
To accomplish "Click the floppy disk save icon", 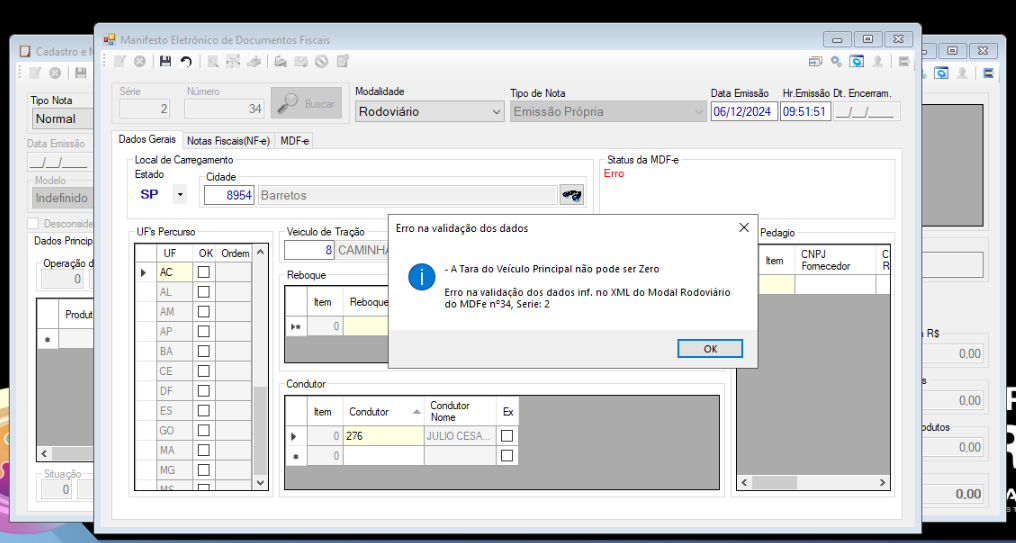I will (165, 62).
